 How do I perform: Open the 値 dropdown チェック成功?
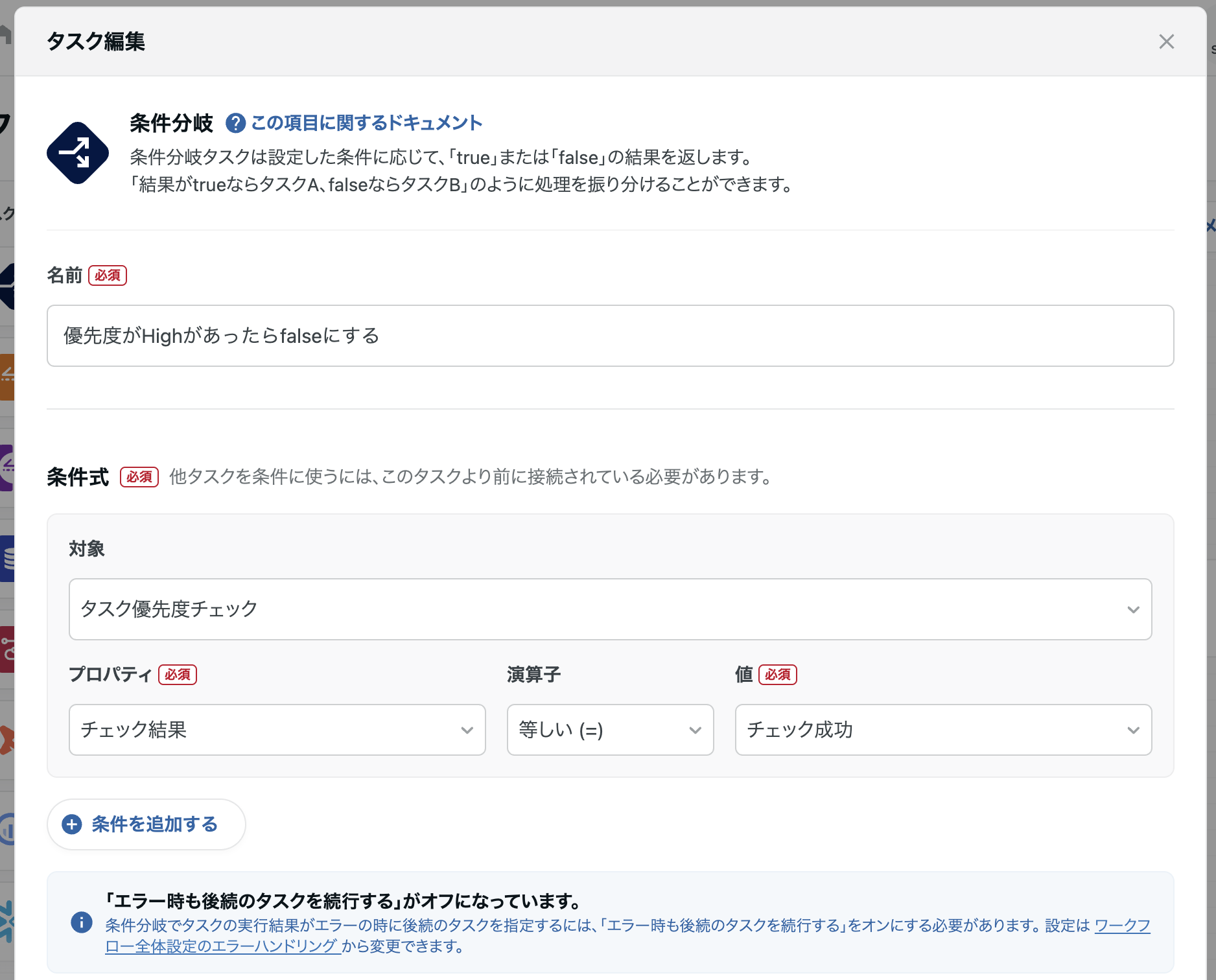click(943, 730)
